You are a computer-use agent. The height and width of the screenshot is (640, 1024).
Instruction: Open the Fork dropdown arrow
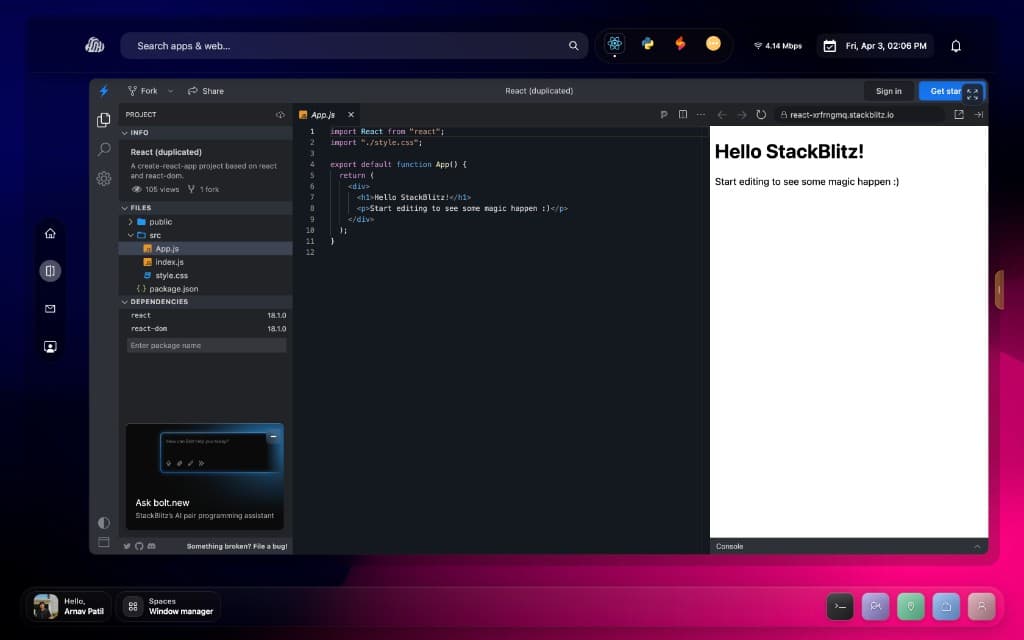(170, 91)
